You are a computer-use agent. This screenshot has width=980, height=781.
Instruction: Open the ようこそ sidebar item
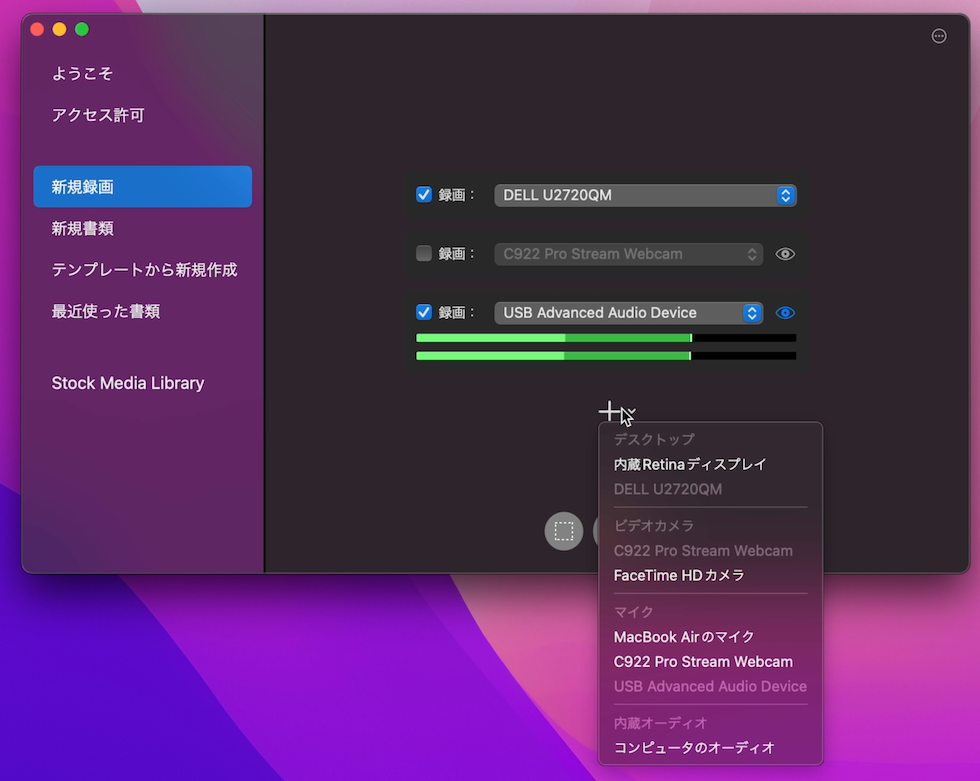tap(82, 73)
